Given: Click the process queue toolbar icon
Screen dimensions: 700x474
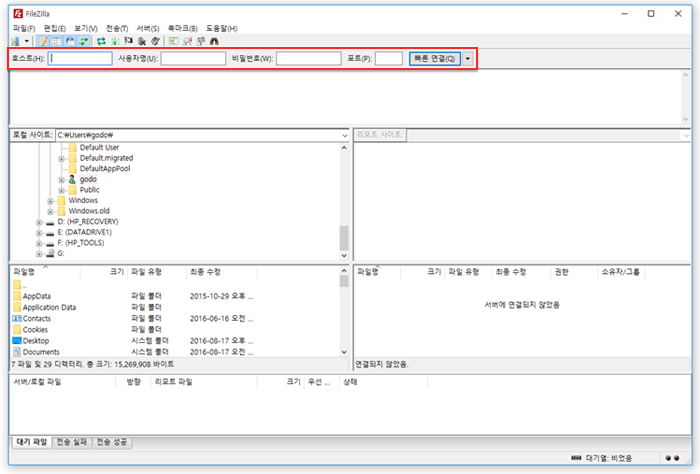Looking at the screenshot, I should [x=115, y=42].
